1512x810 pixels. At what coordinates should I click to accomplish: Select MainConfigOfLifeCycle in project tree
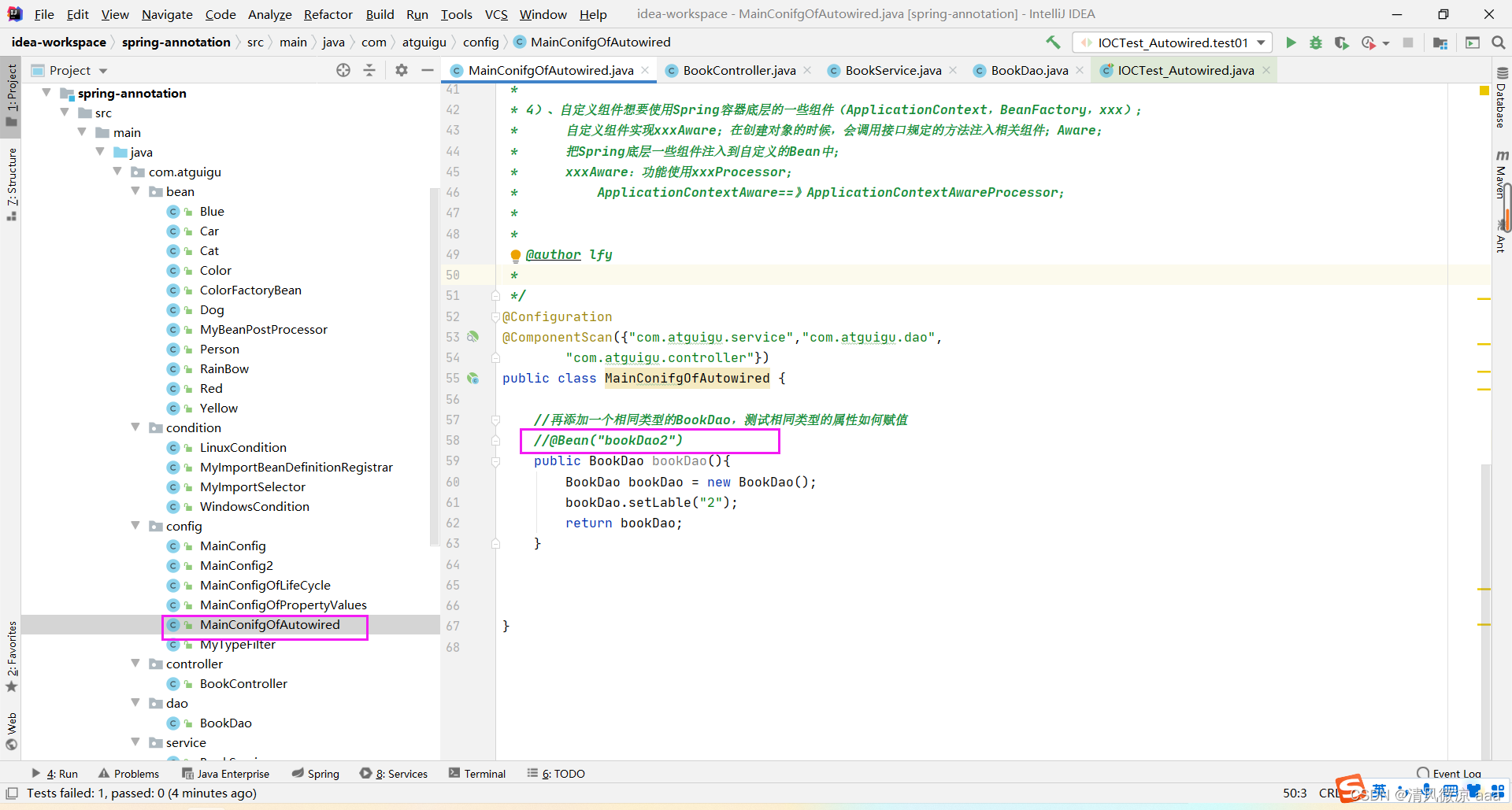point(265,585)
